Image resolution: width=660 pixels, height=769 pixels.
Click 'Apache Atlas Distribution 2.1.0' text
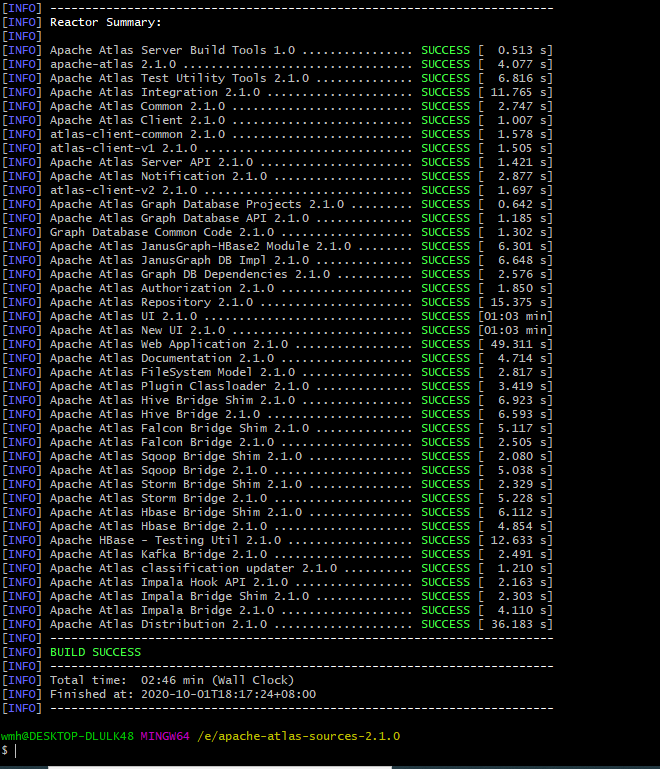(x=158, y=624)
